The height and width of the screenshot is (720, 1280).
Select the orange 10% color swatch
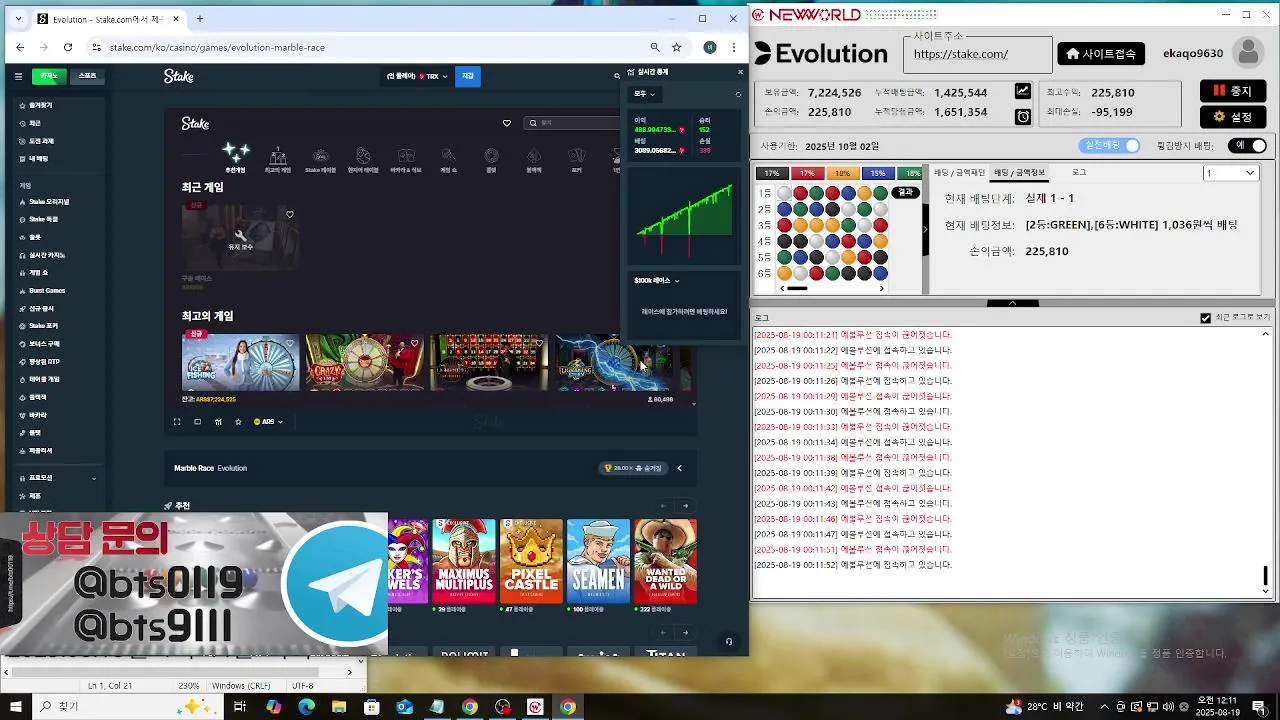842,173
